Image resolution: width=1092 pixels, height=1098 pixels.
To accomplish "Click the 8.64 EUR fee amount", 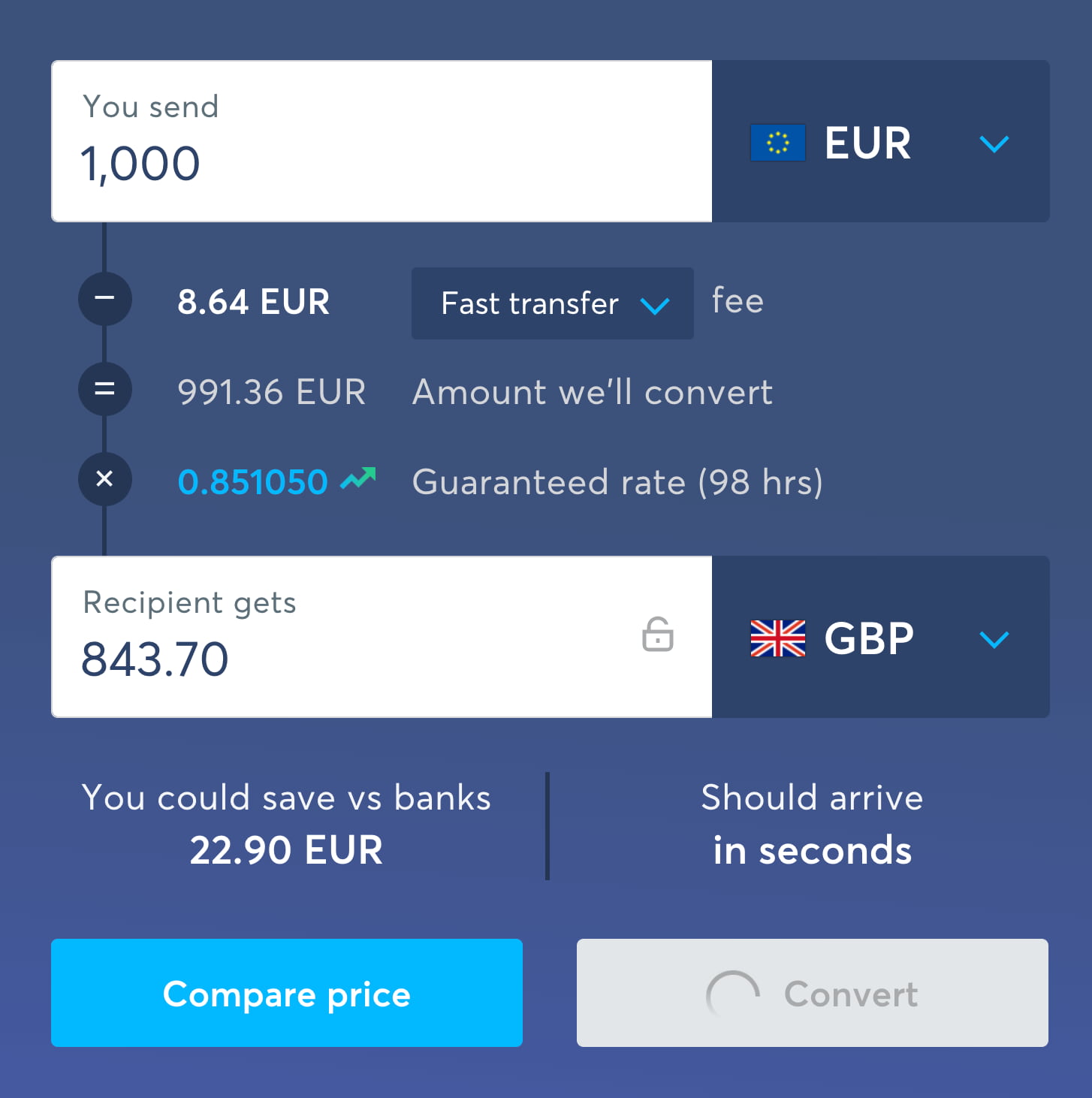I will (253, 302).
